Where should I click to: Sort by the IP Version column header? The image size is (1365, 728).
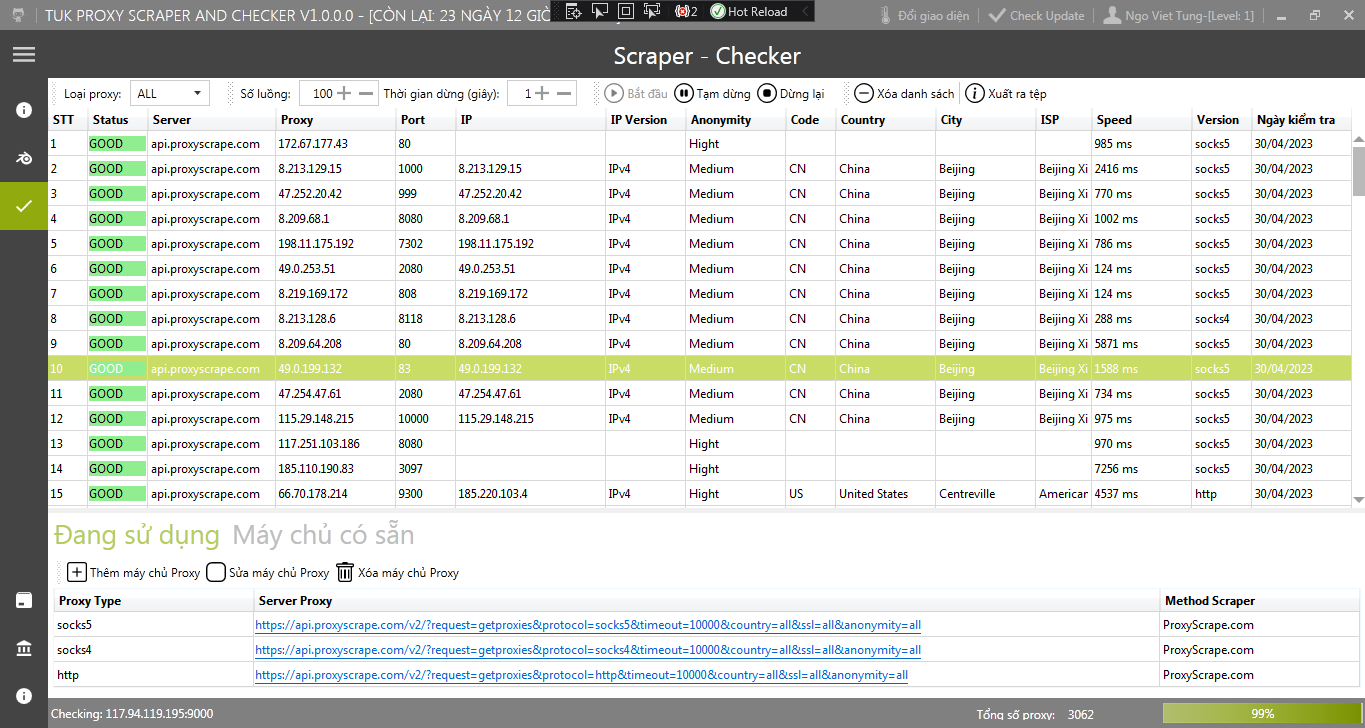(646, 119)
